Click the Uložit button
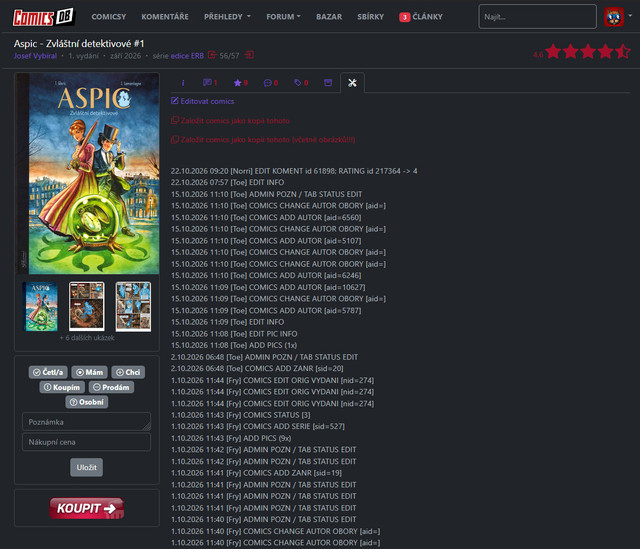Viewport: 640px width, 549px height. pos(87,467)
